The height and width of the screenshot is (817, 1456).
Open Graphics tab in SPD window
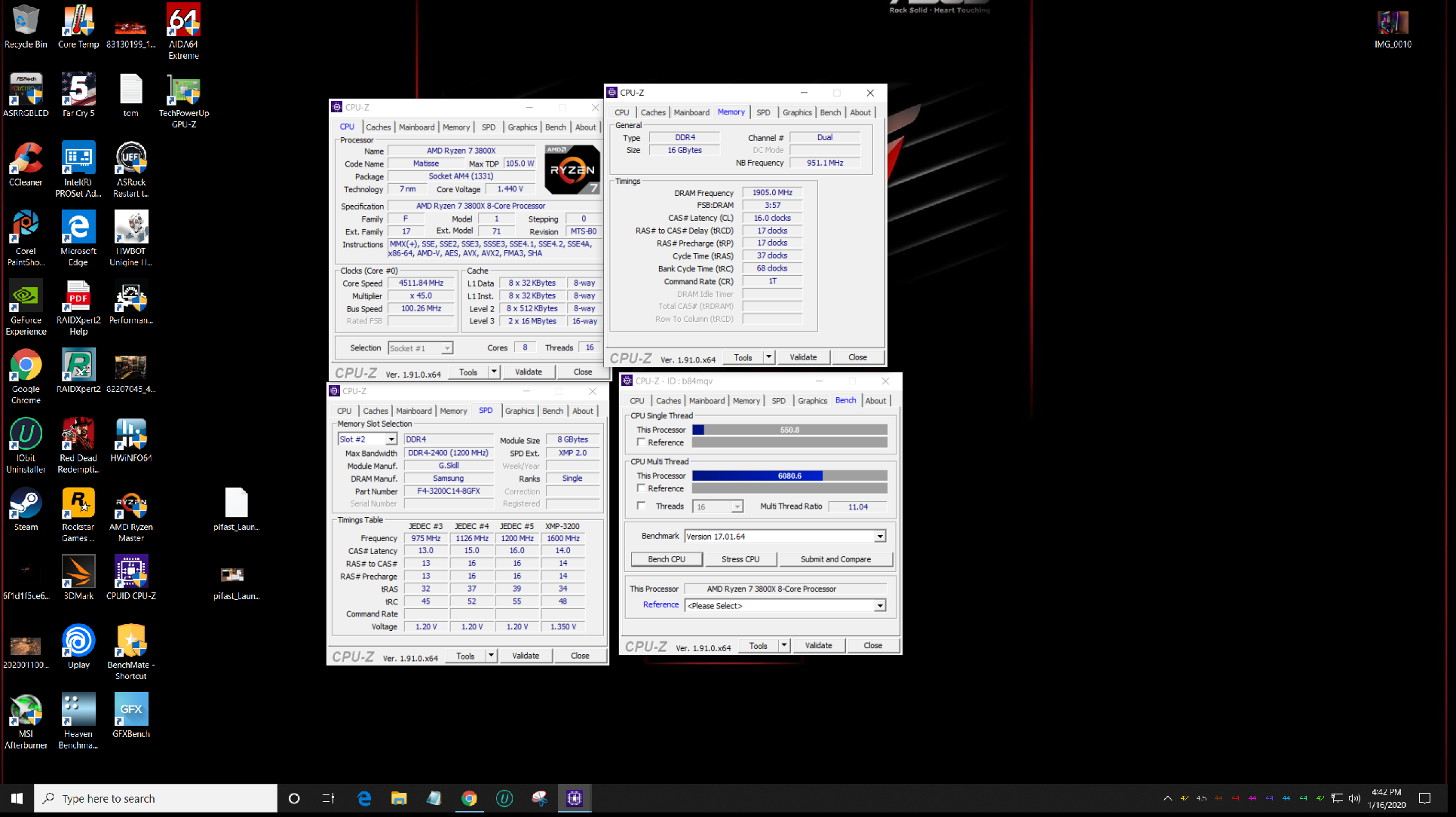pos(520,411)
